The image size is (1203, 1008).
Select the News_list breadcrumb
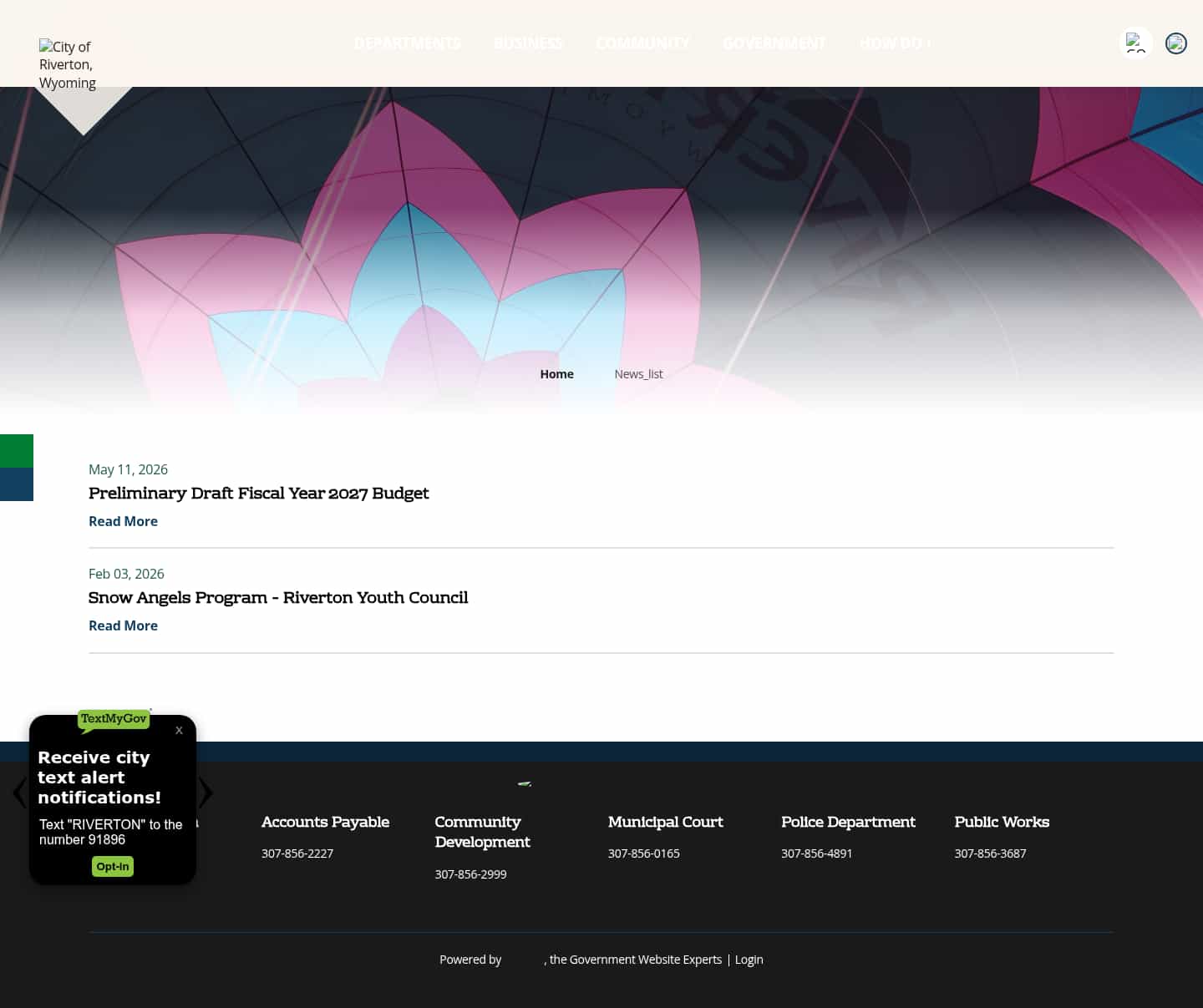pos(638,374)
